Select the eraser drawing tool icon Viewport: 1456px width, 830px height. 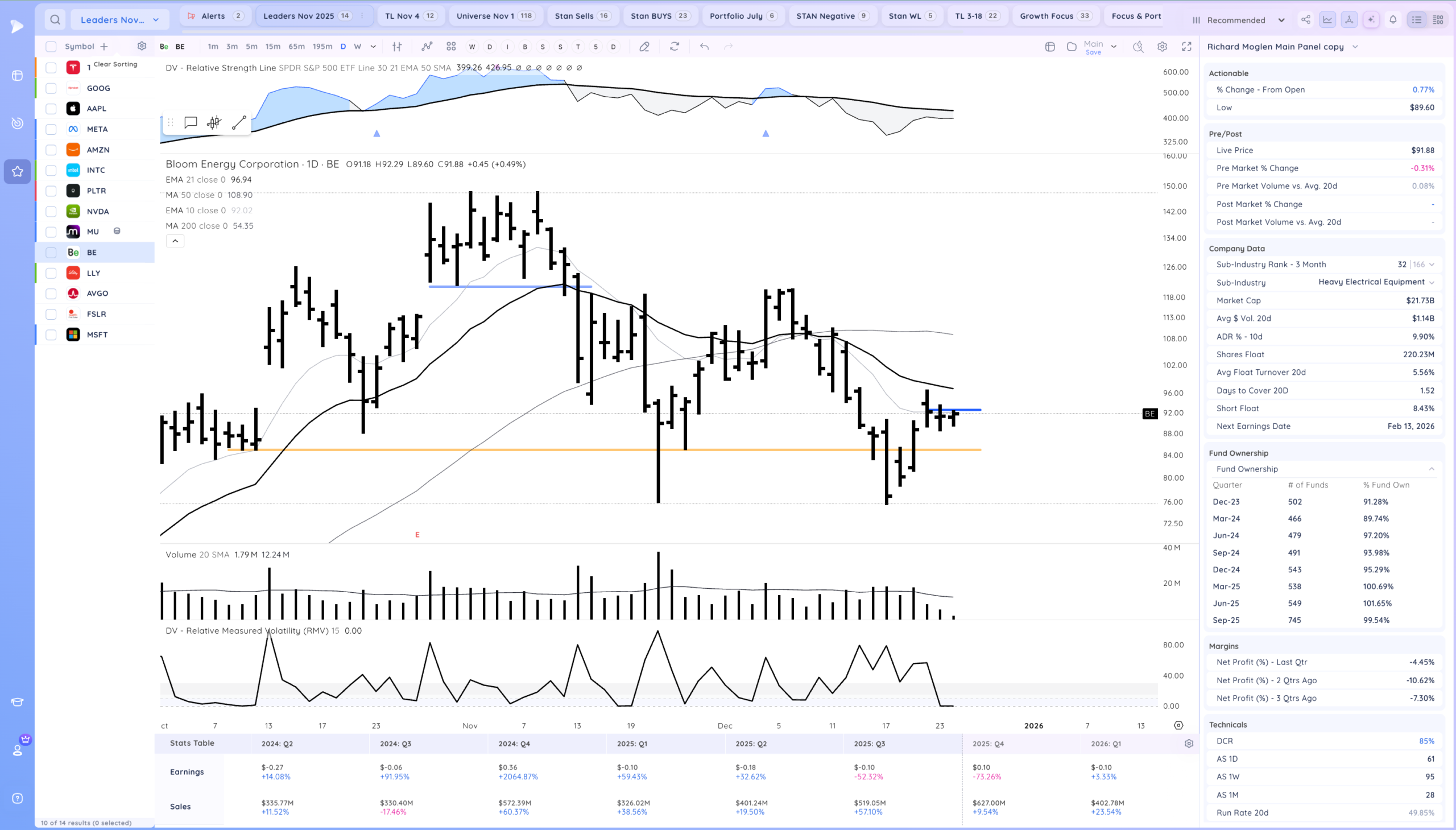coord(644,47)
